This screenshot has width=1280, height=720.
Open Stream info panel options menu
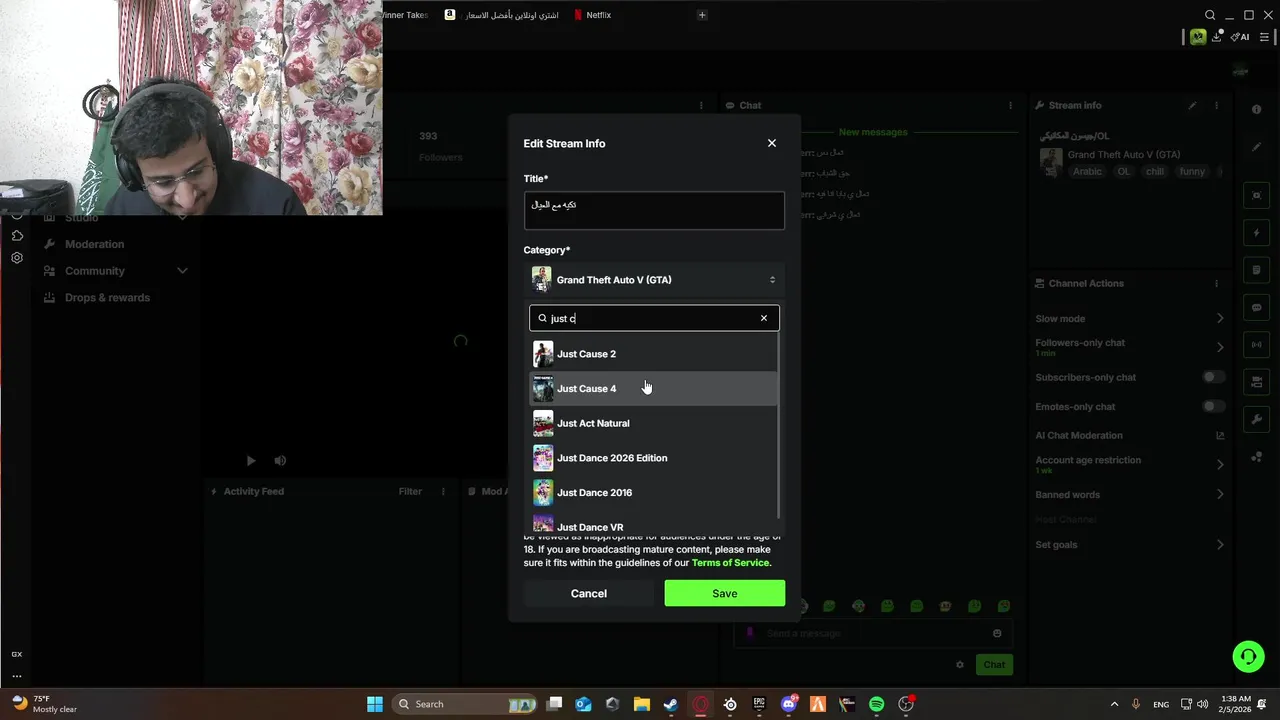[x=1217, y=105]
